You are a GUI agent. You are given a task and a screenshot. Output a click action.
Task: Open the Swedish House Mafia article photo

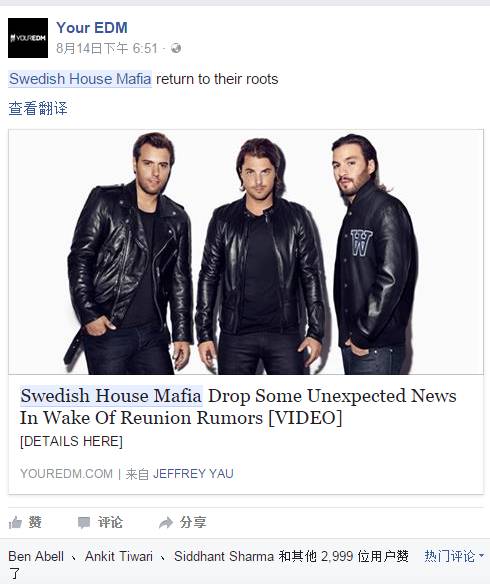pos(246,252)
